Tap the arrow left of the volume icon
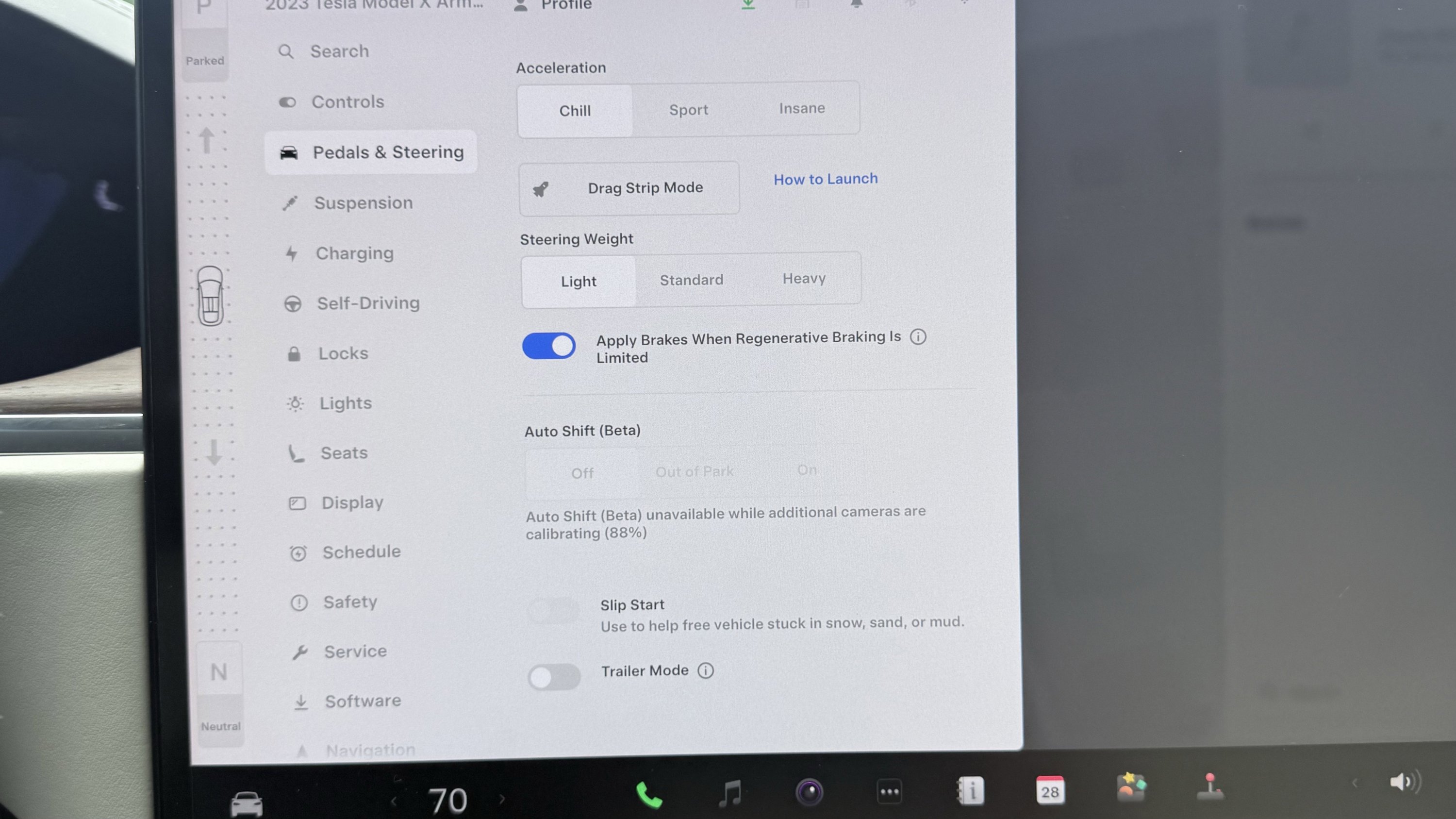The image size is (1456, 819). click(x=1355, y=784)
